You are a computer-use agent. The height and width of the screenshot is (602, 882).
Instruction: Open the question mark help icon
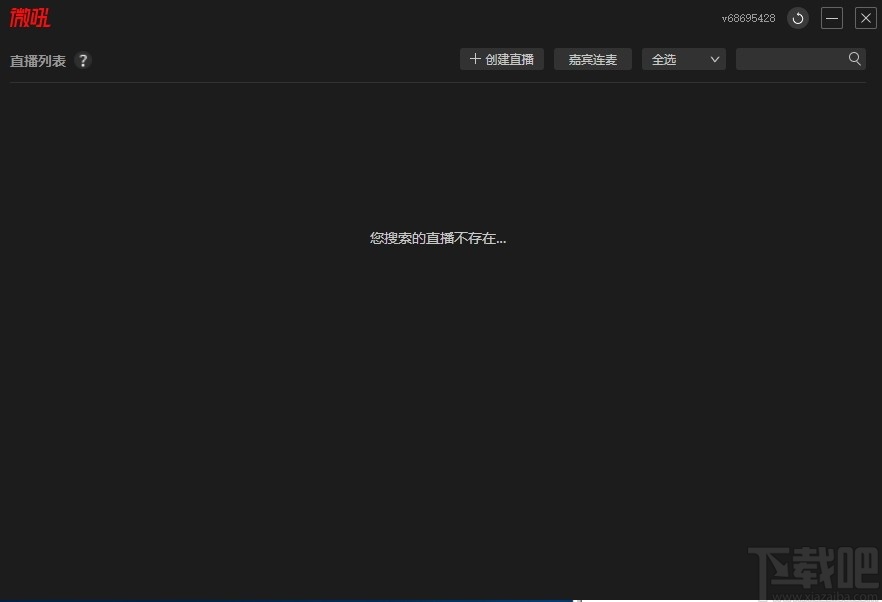83,60
